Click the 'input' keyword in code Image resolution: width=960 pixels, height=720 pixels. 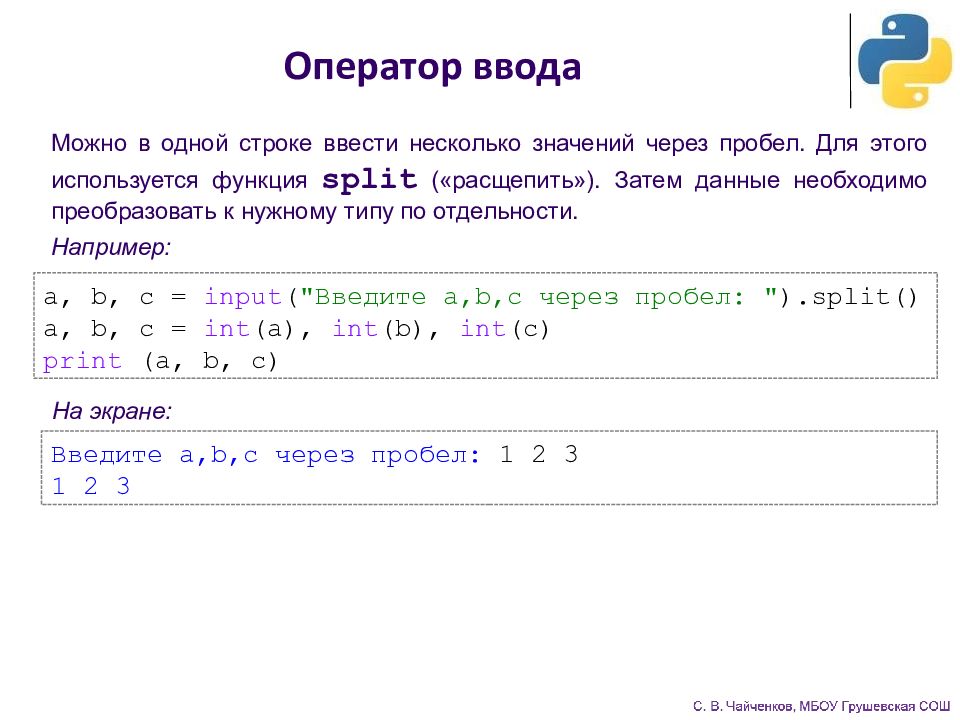pyautogui.click(x=243, y=297)
